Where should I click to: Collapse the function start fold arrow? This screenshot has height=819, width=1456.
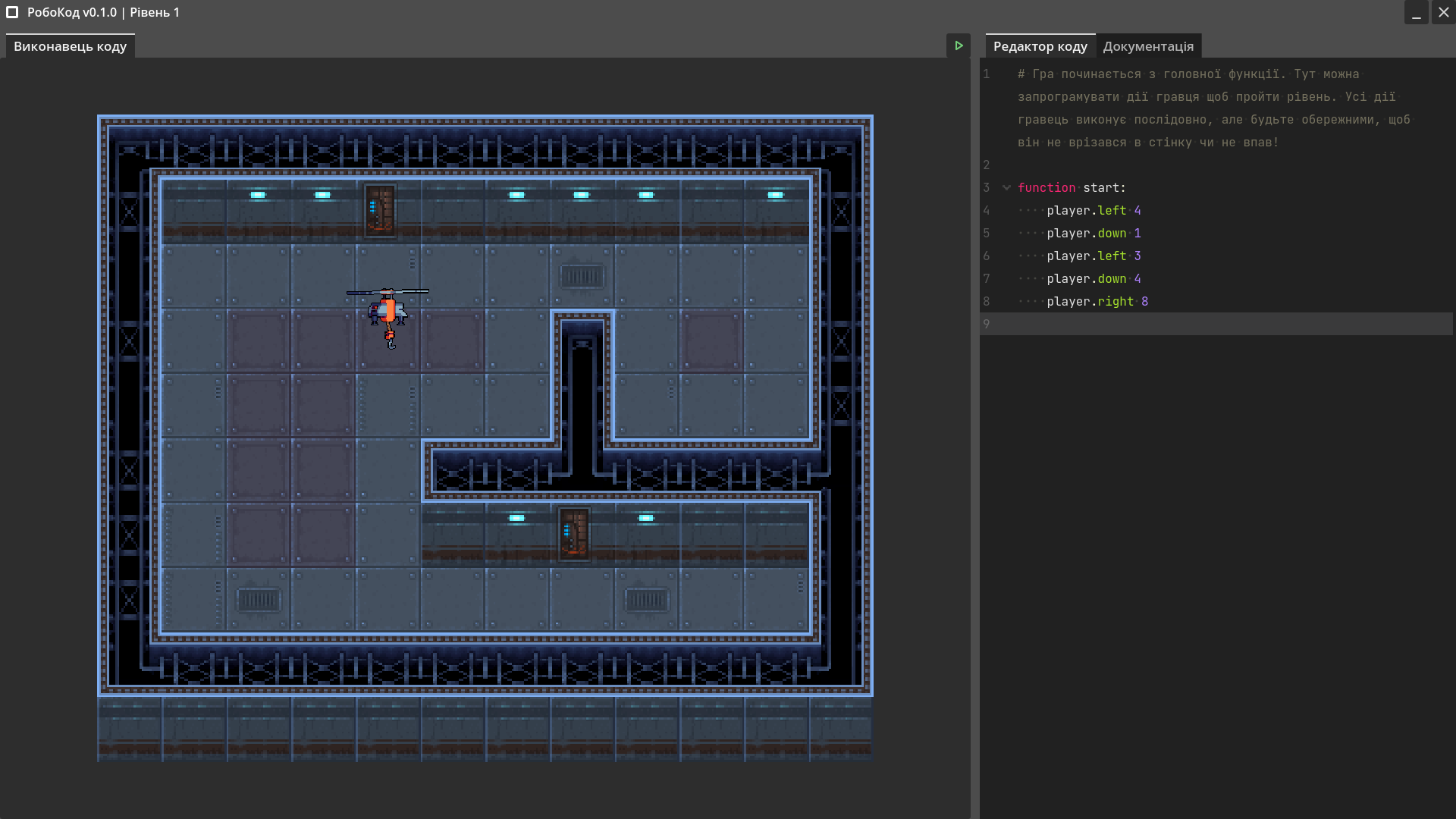(x=1006, y=187)
